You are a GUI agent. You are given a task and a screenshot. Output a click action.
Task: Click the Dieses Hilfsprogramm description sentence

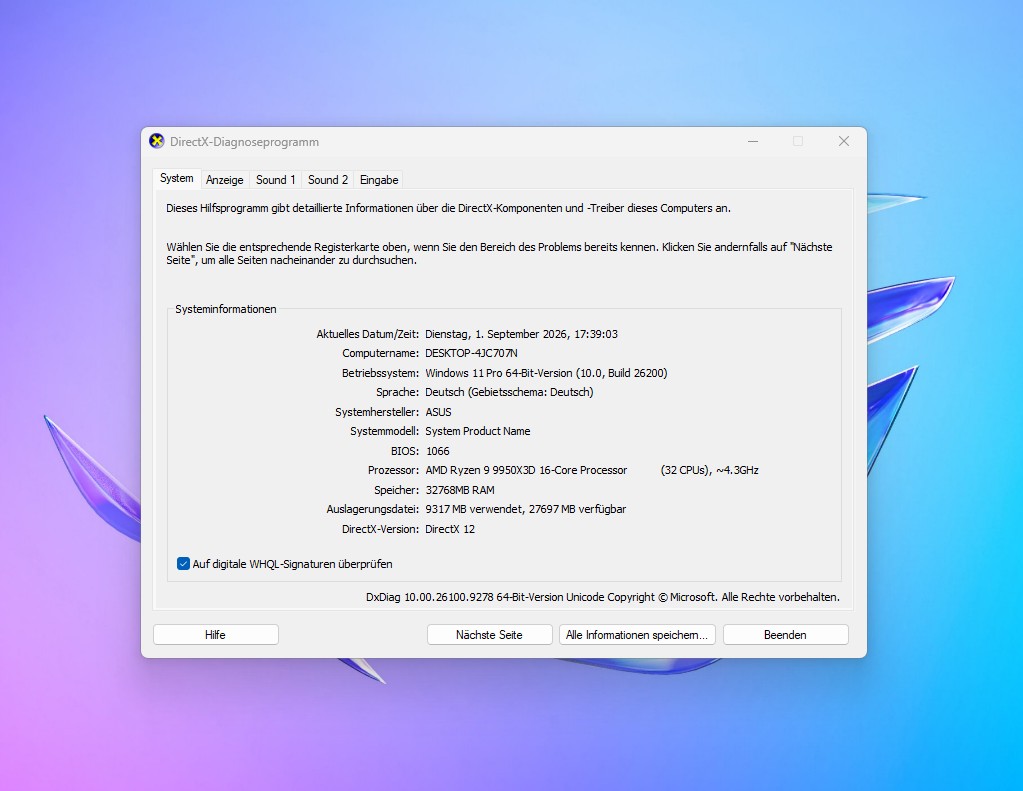click(448, 208)
